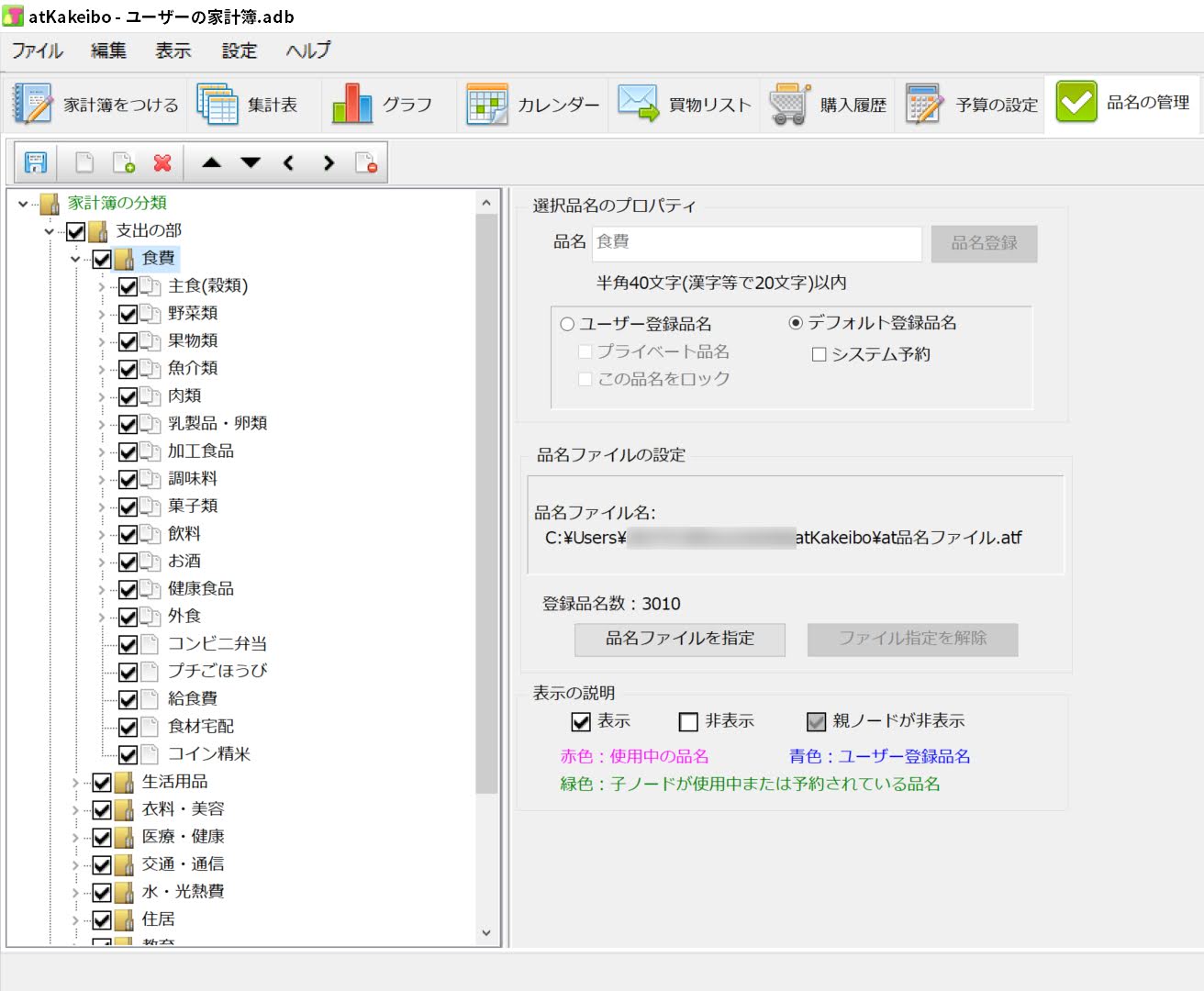Image resolution: width=1204 pixels, height=991 pixels.
Task: Click the 品名登録 button
Action: tap(985, 244)
